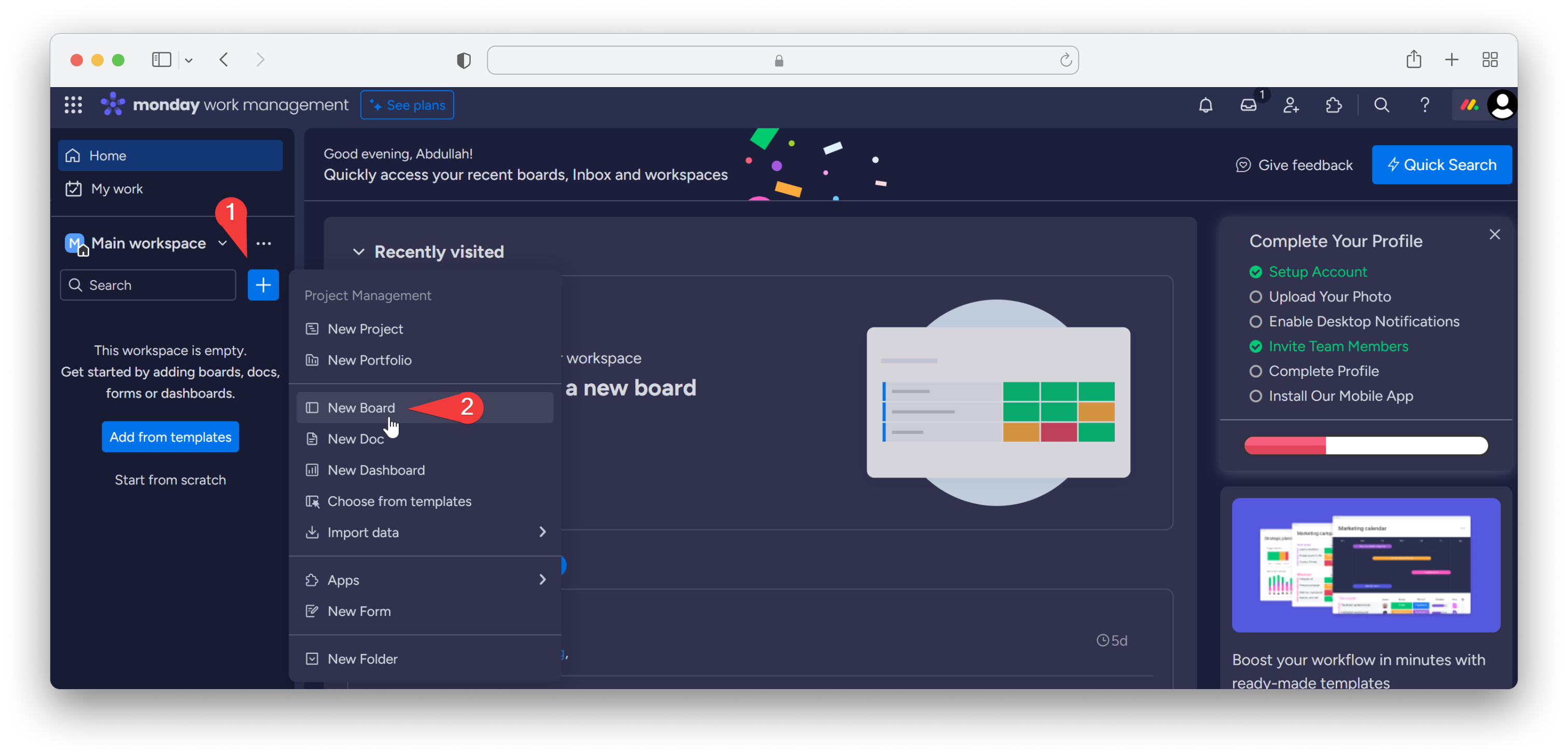Select Install Our Mobile App step
1568x756 pixels.
click(x=1331, y=396)
